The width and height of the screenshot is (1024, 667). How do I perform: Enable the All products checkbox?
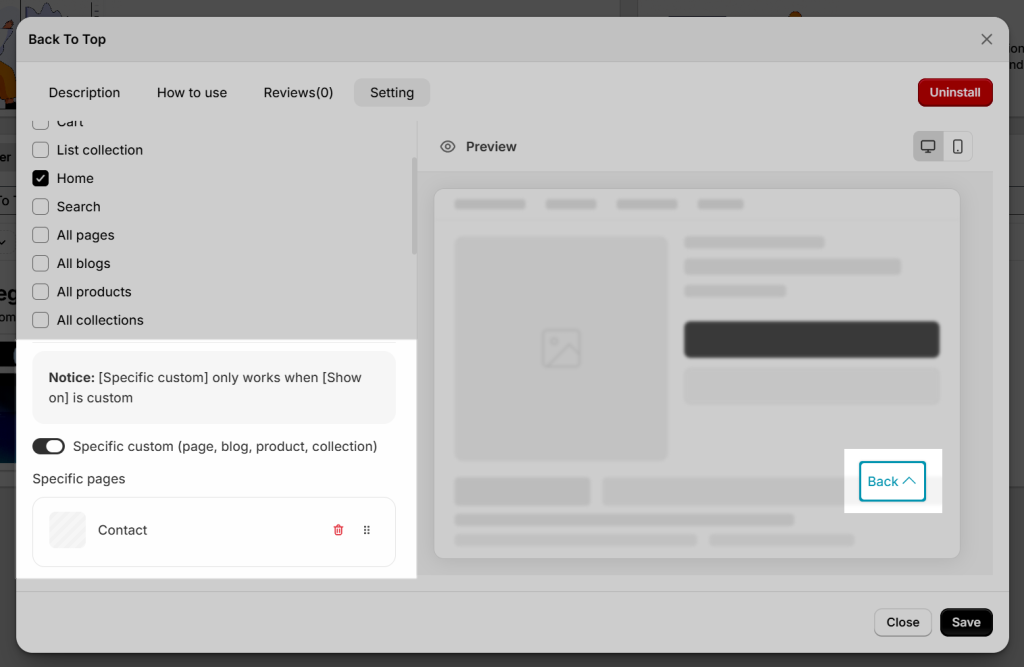pyautogui.click(x=40, y=292)
